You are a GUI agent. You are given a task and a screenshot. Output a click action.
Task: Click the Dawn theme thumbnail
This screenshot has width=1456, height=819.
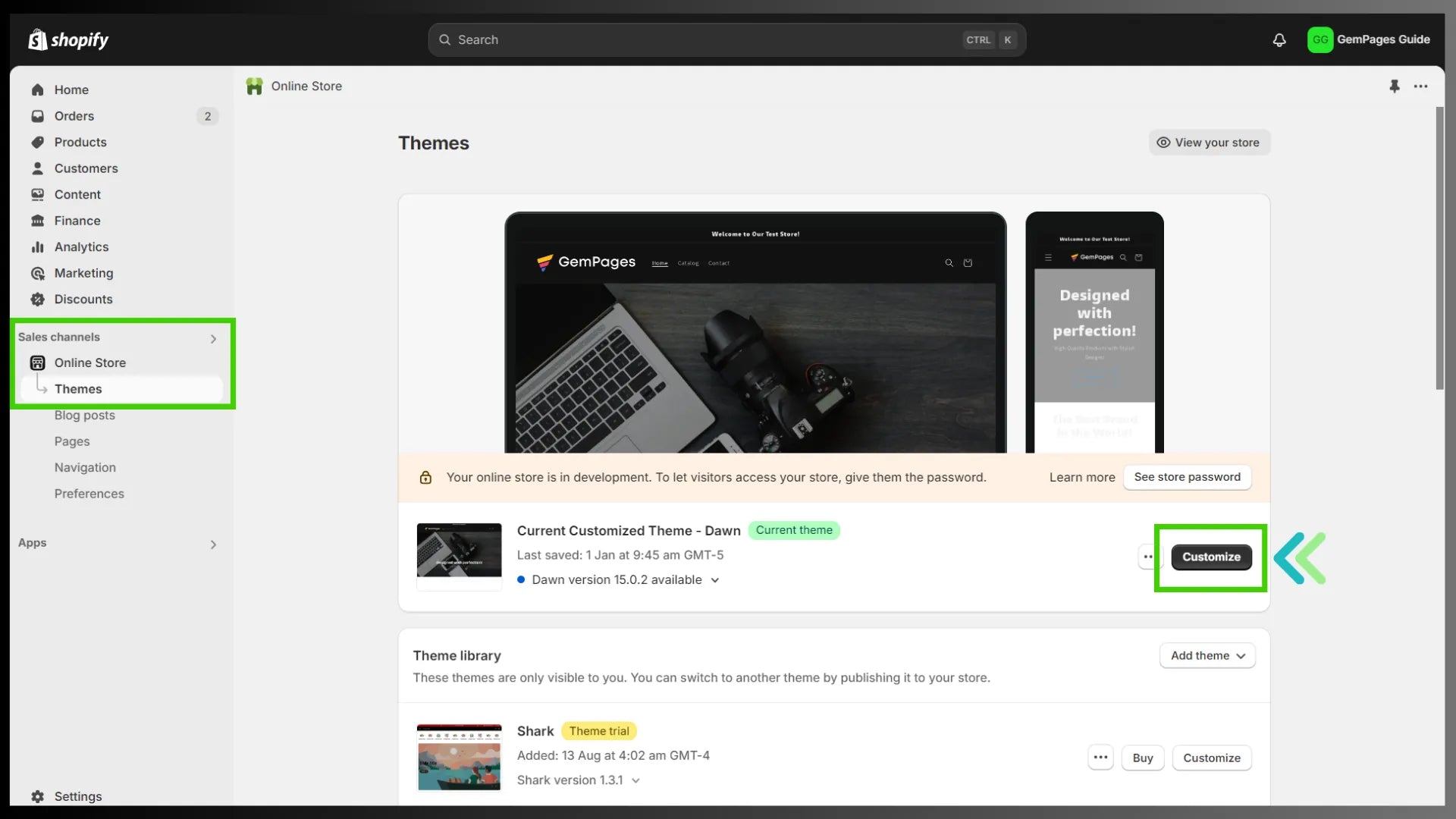pos(459,556)
